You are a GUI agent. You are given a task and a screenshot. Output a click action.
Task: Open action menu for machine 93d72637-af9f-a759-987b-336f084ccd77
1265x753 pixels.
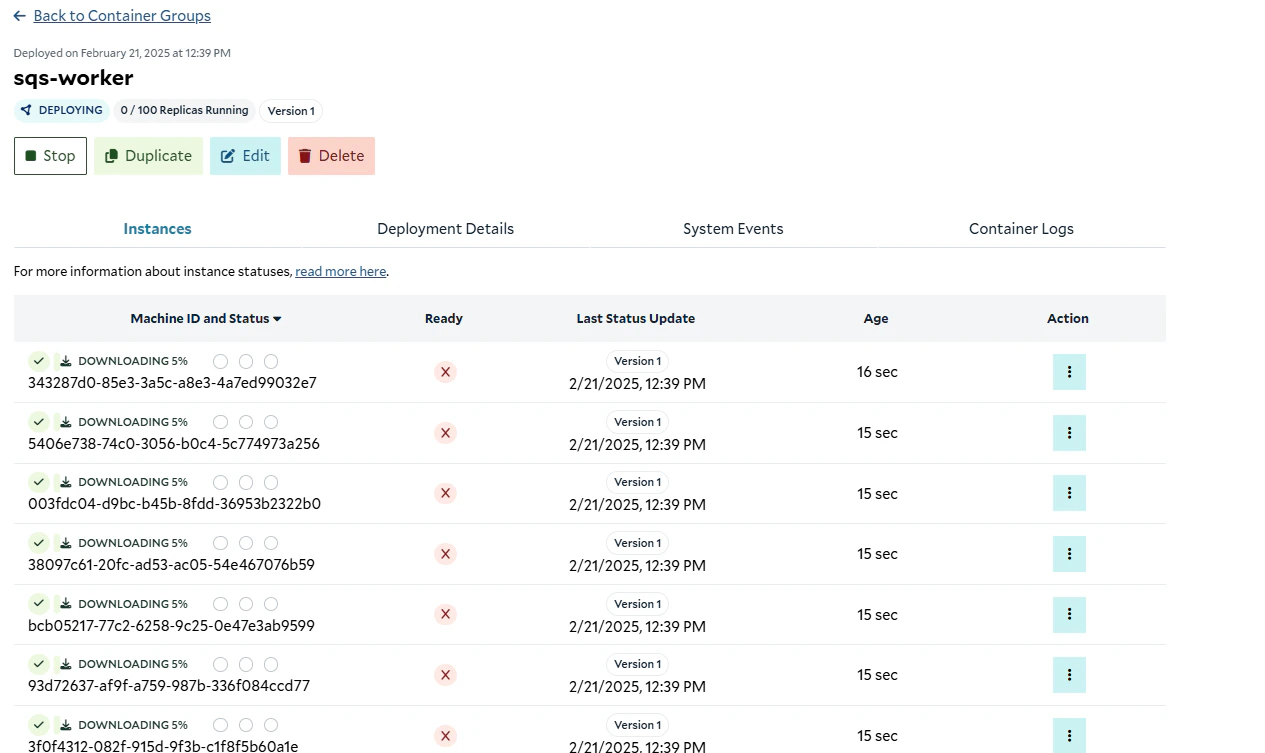[x=1069, y=675]
